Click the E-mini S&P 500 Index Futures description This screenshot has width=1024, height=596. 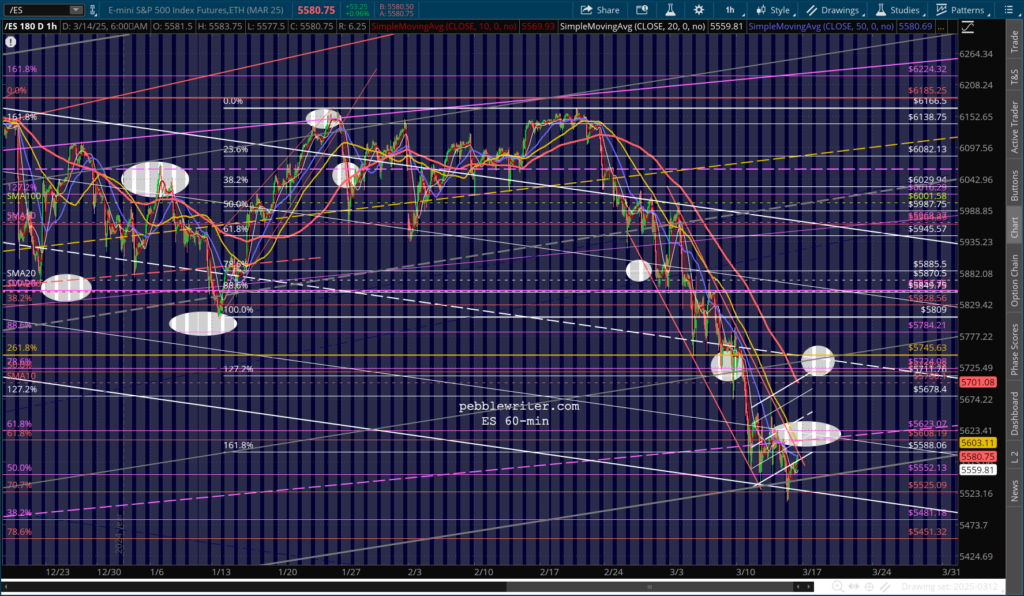tap(196, 10)
